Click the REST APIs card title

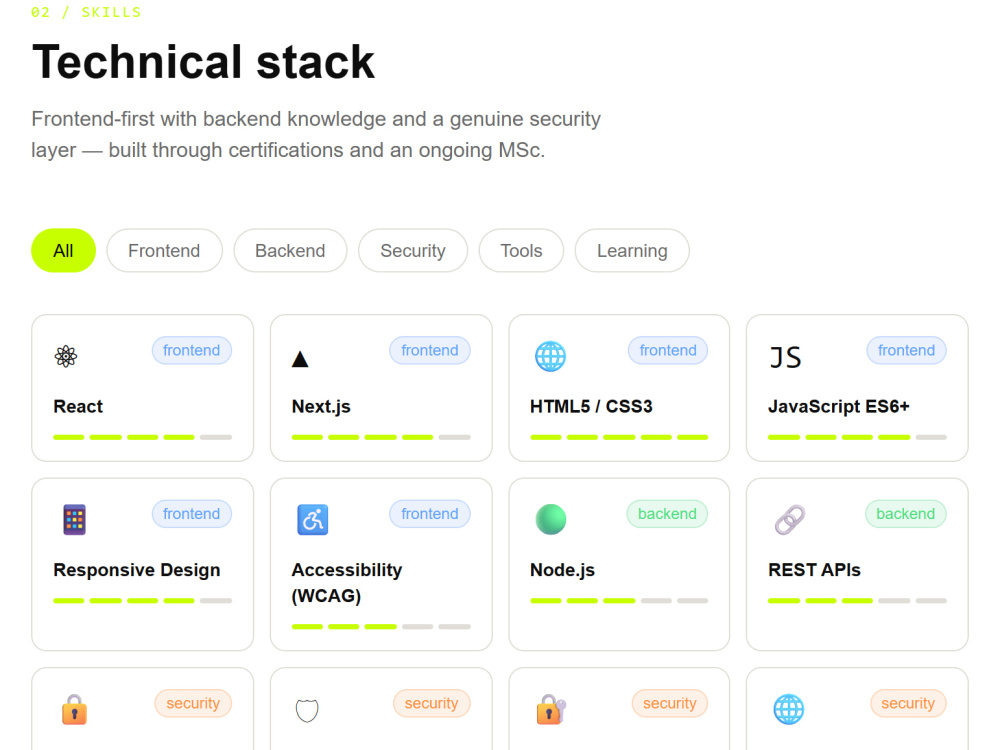click(814, 570)
